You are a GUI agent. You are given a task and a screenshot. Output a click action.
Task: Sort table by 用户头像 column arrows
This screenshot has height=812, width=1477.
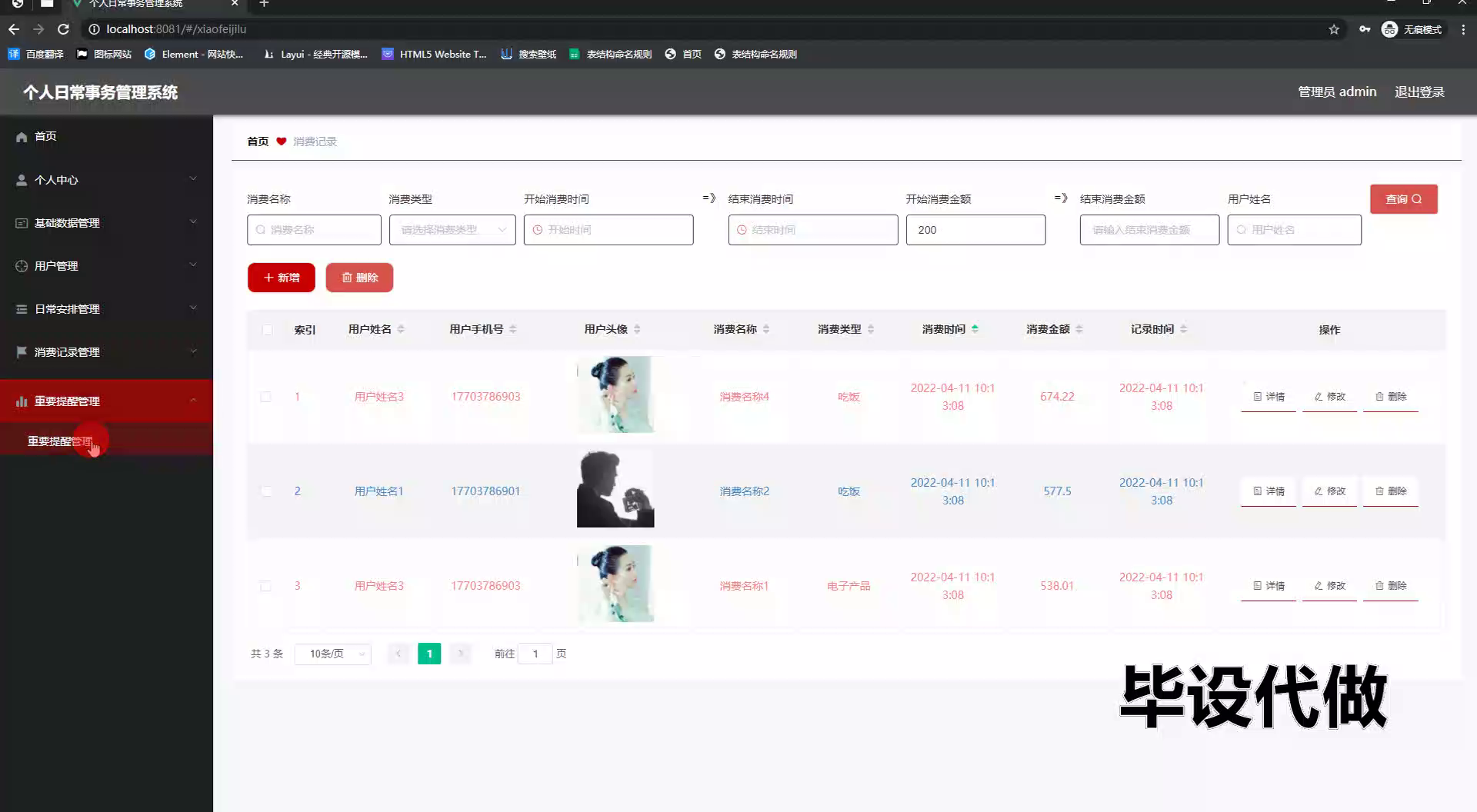click(637, 329)
